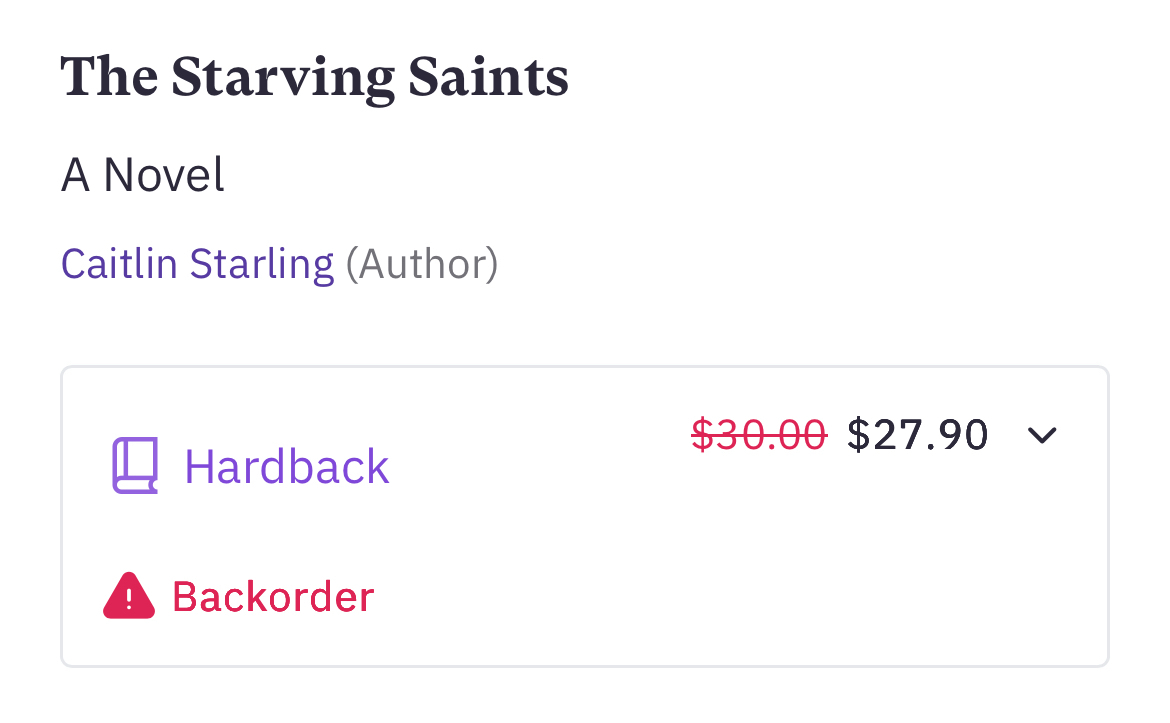Click the word Novel in the subtitle
Viewport: 1170px width, 723px height.
click(x=164, y=175)
